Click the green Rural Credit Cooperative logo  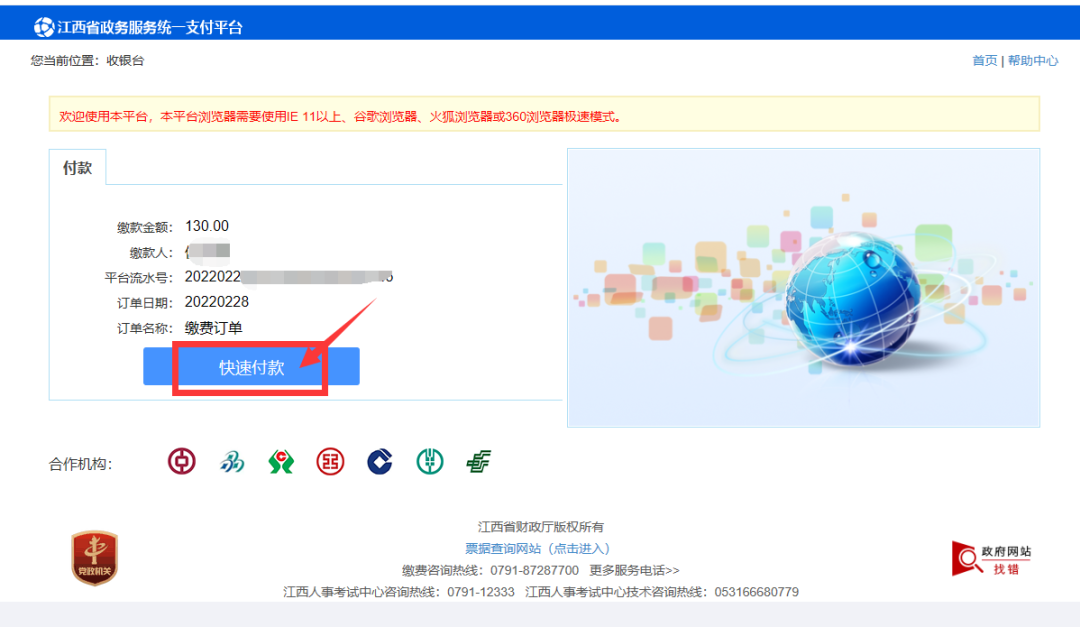(280, 462)
